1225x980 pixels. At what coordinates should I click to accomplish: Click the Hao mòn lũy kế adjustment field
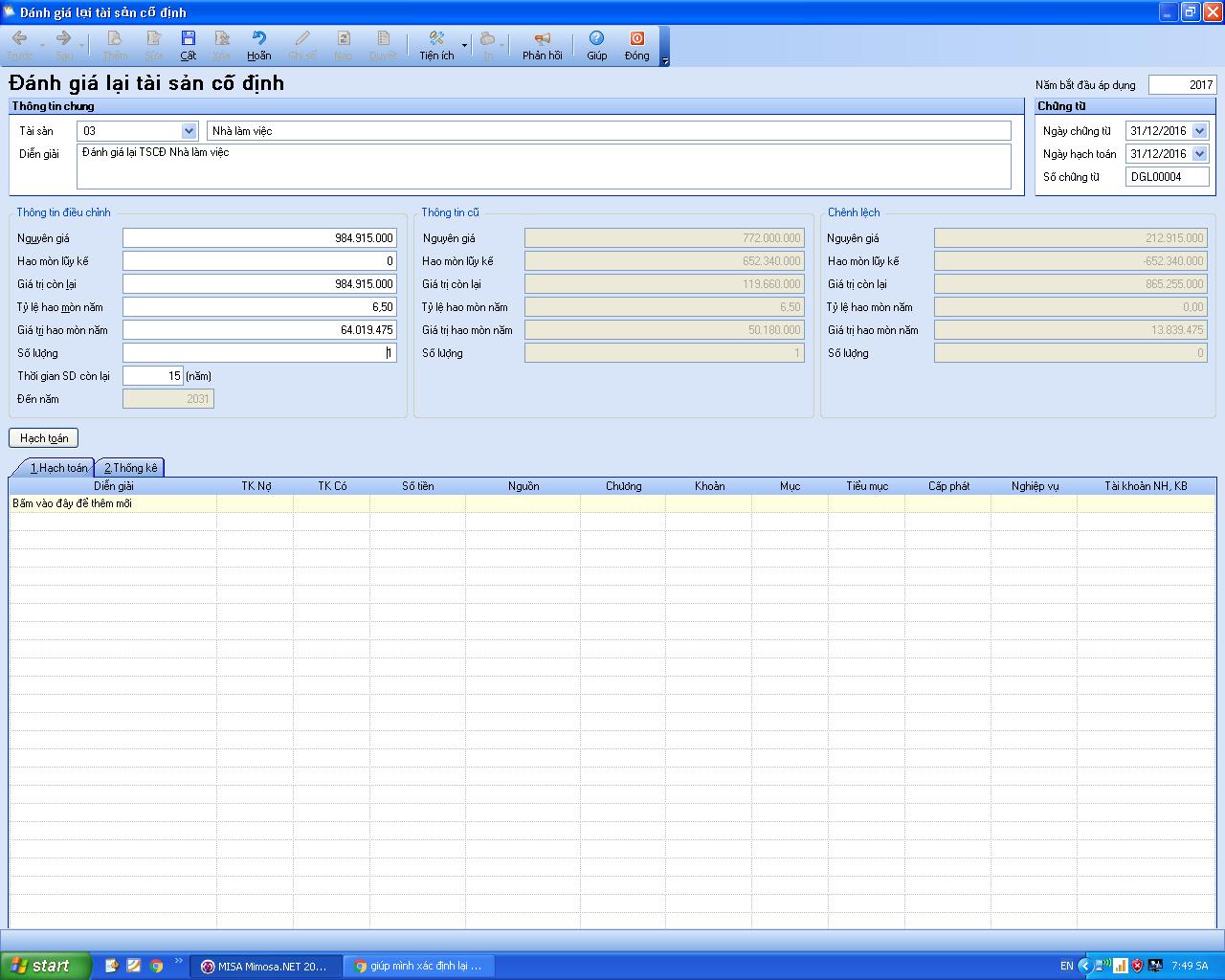click(259, 261)
